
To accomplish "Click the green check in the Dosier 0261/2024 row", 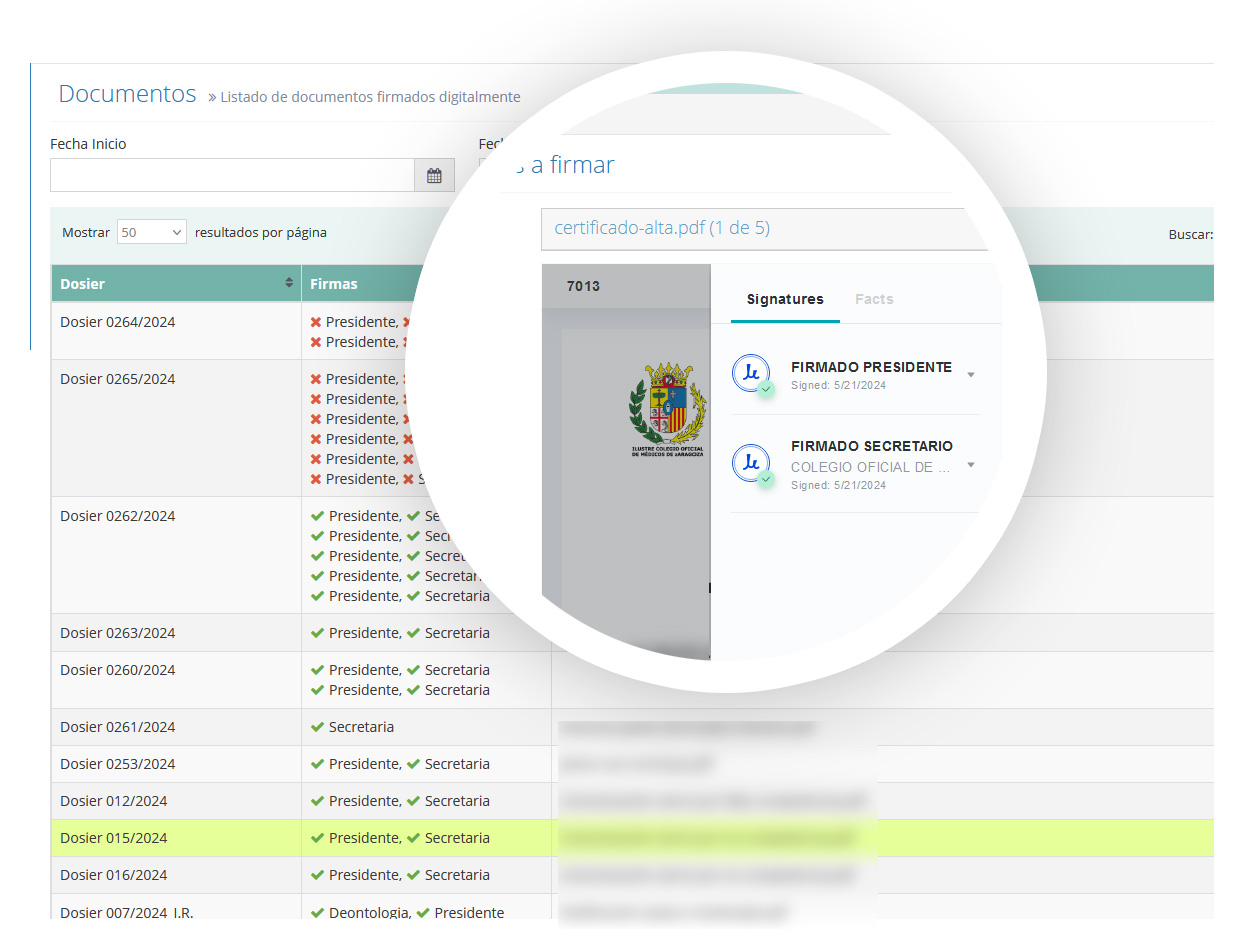I will [x=318, y=727].
